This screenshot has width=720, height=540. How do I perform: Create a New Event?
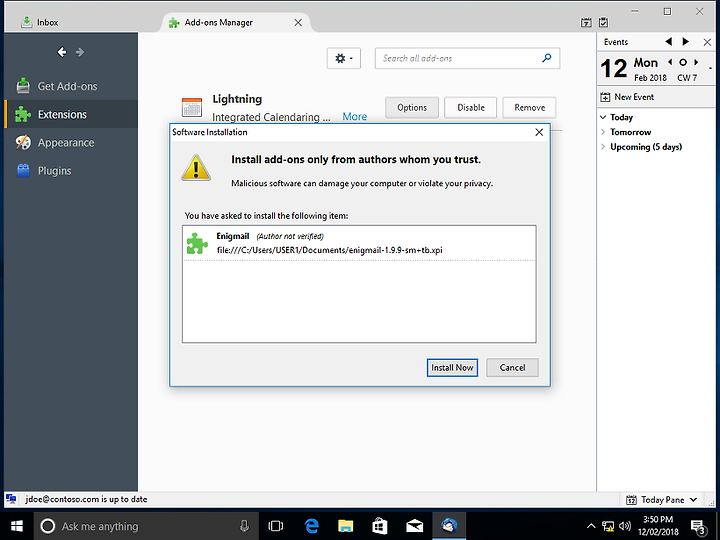click(627, 97)
